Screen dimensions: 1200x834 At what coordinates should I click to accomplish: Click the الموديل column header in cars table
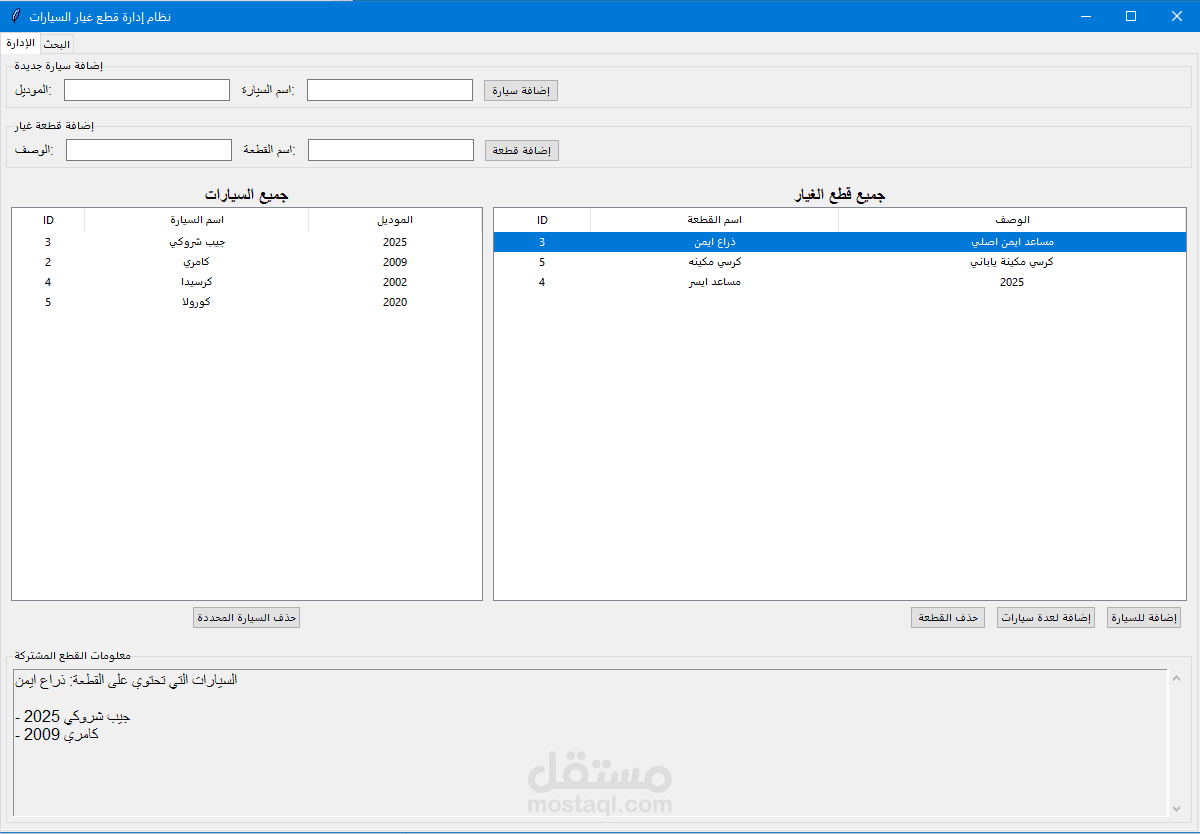point(395,220)
